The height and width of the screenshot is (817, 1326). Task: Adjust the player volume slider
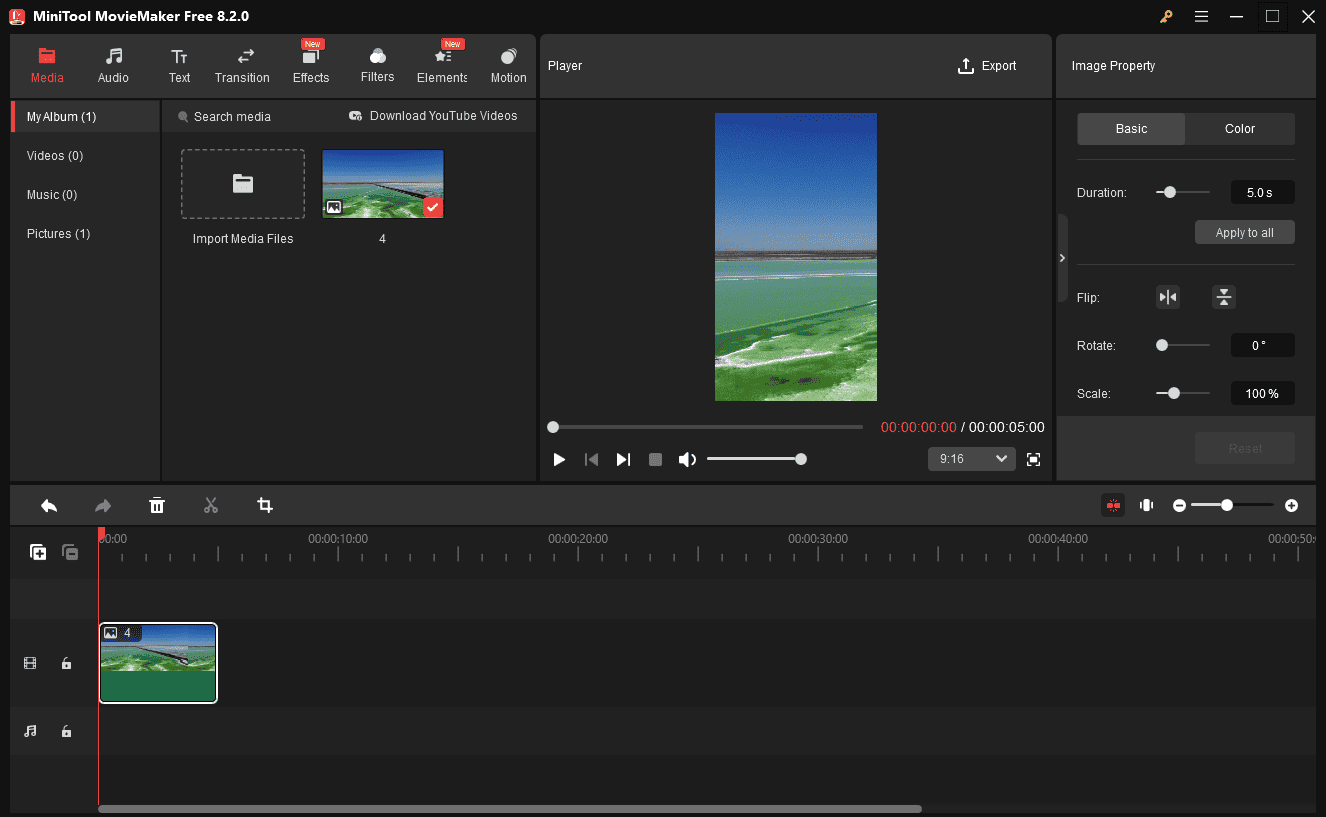point(756,459)
